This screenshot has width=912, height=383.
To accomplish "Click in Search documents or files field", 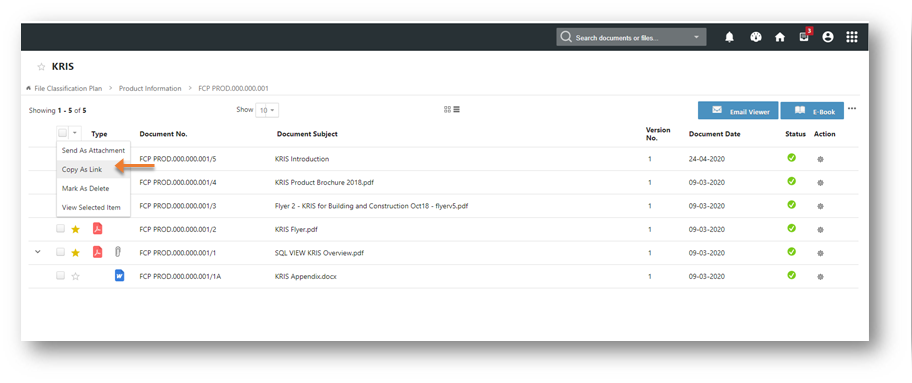I will pos(631,37).
